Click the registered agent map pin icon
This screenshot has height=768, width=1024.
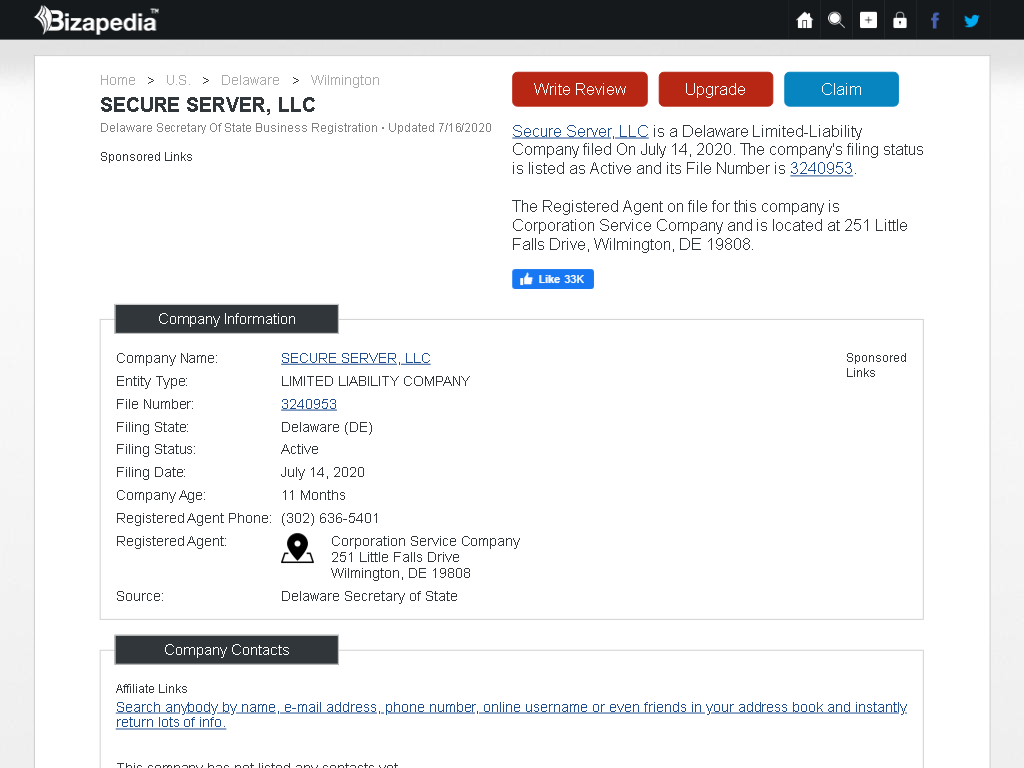click(x=297, y=548)
